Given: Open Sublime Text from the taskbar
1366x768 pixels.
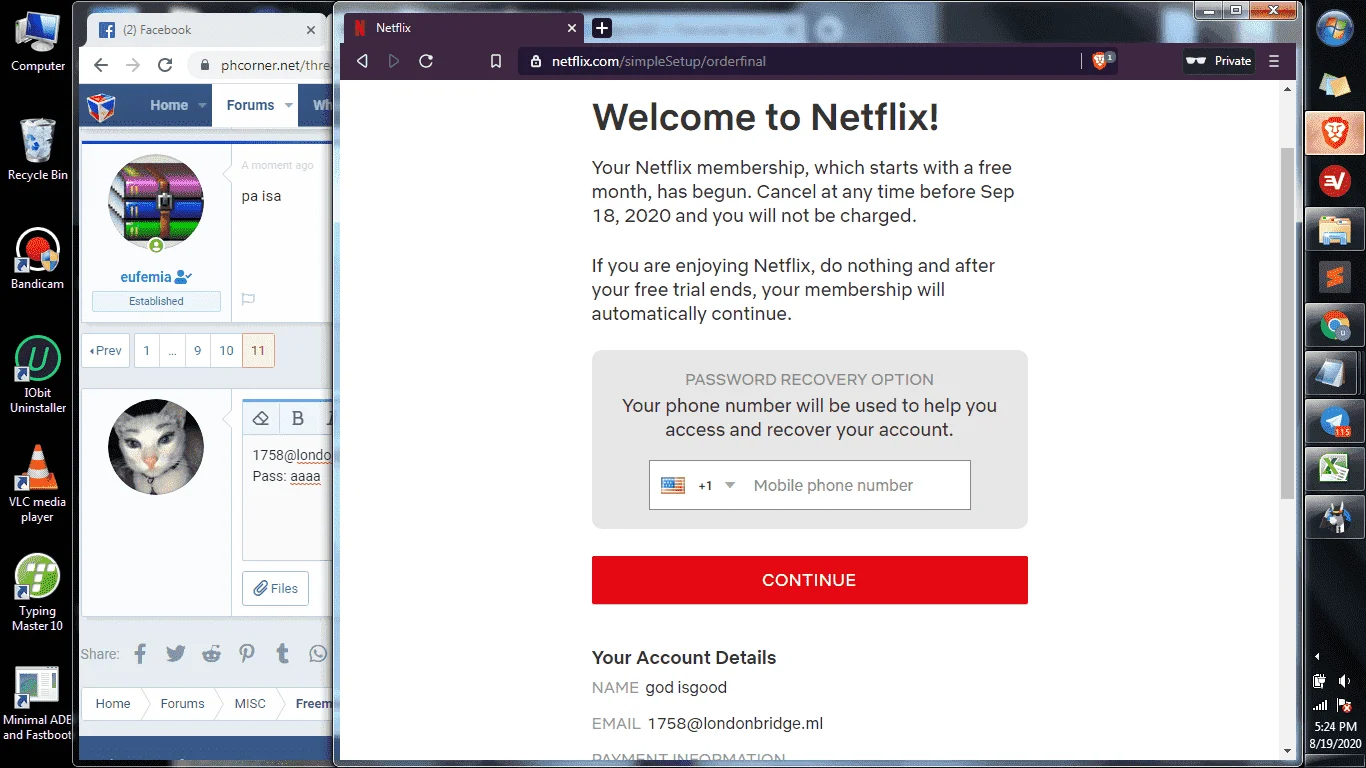Looking at the screenshot, I should tap(1335, 277).
